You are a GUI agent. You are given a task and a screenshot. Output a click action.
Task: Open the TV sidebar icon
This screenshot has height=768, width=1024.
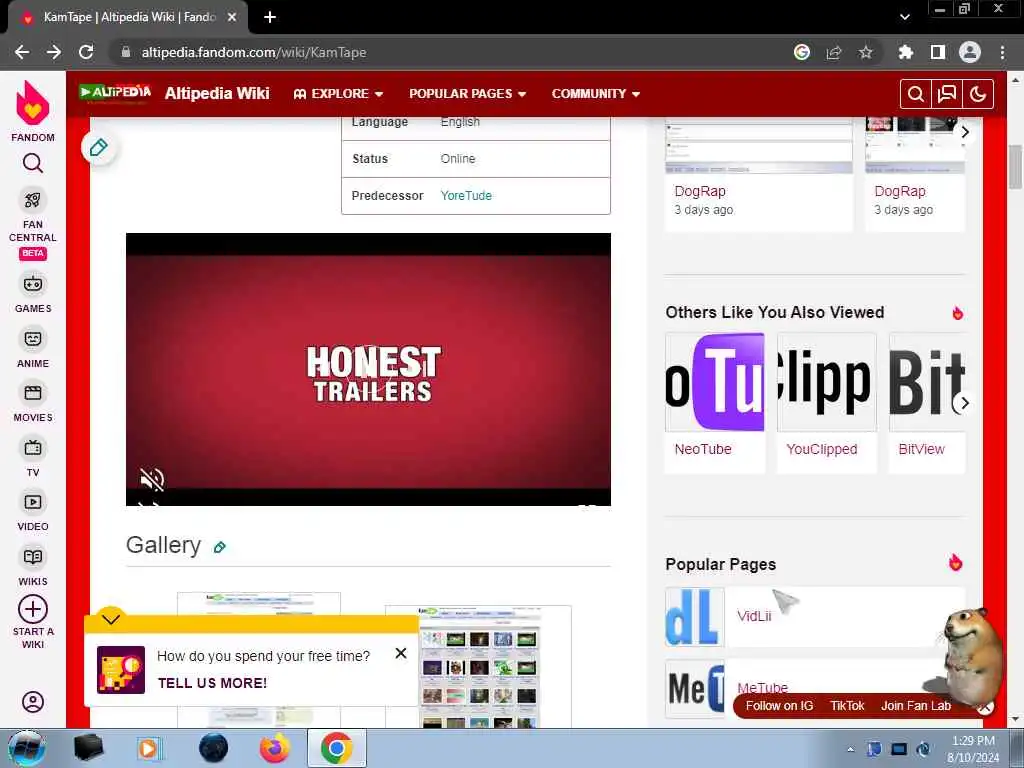pos(33,448)
